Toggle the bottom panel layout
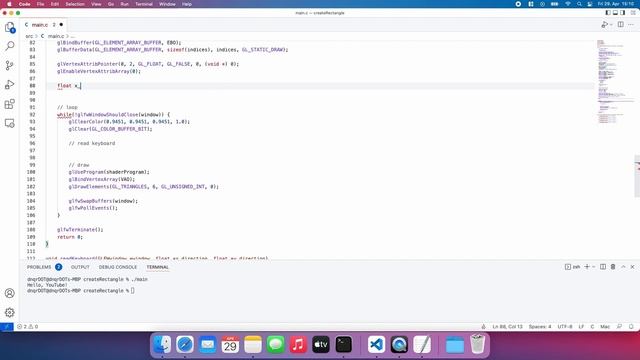The width and height of the screenshot is (640, 360). click(615, 13)
